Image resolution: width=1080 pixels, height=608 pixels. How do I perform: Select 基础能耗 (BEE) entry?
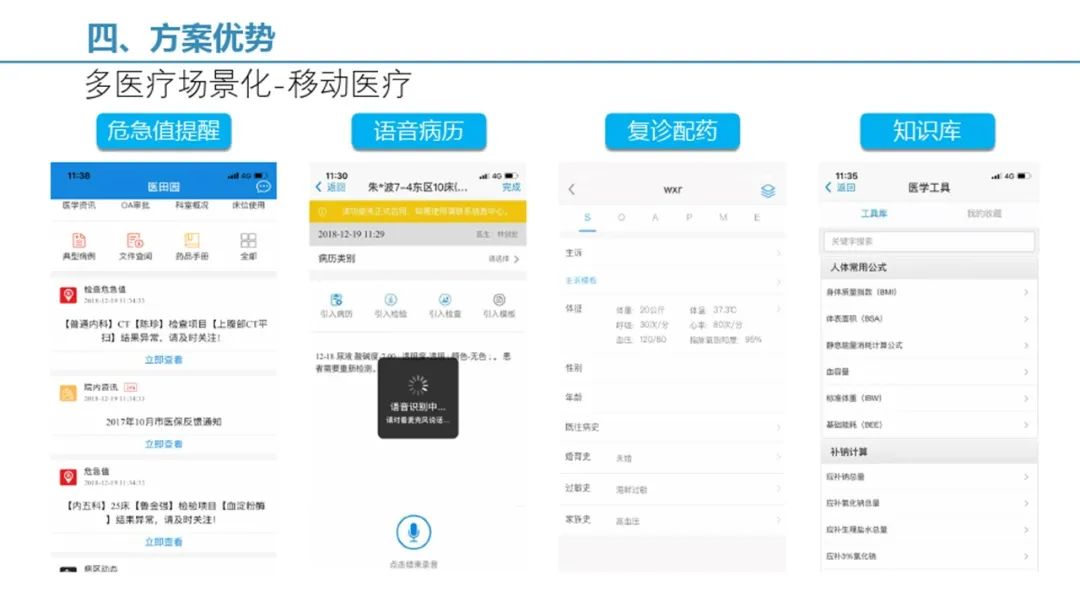tap(928, 425)
